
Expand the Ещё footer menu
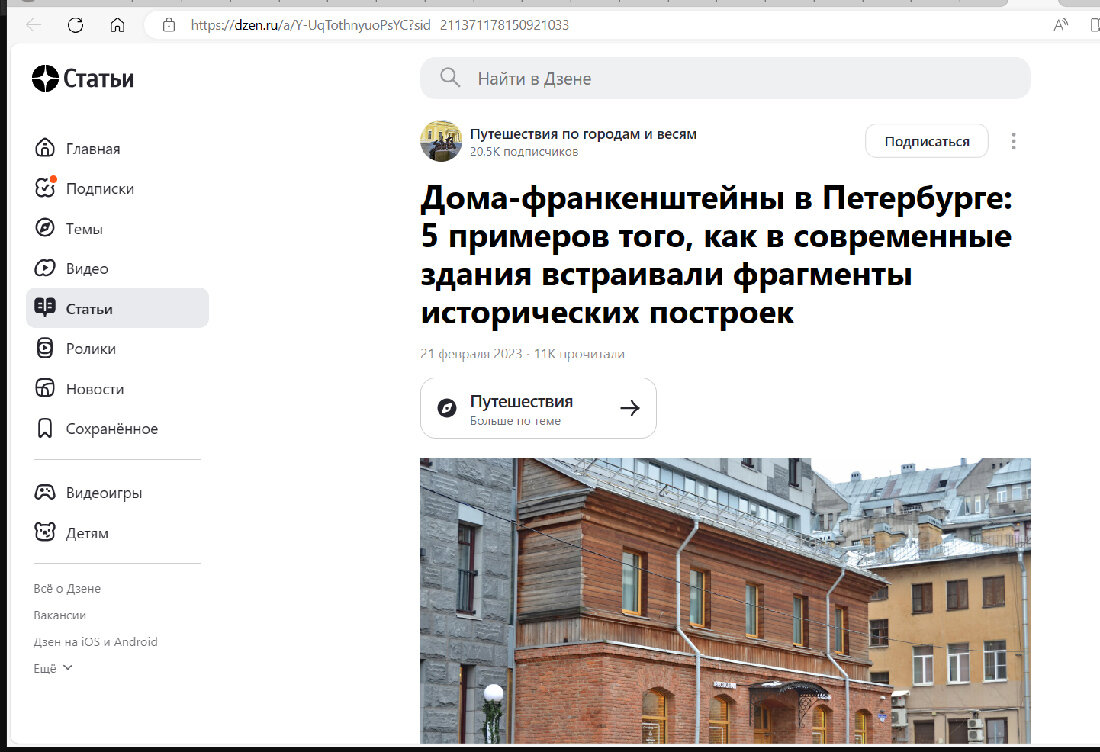click(53, 669)
